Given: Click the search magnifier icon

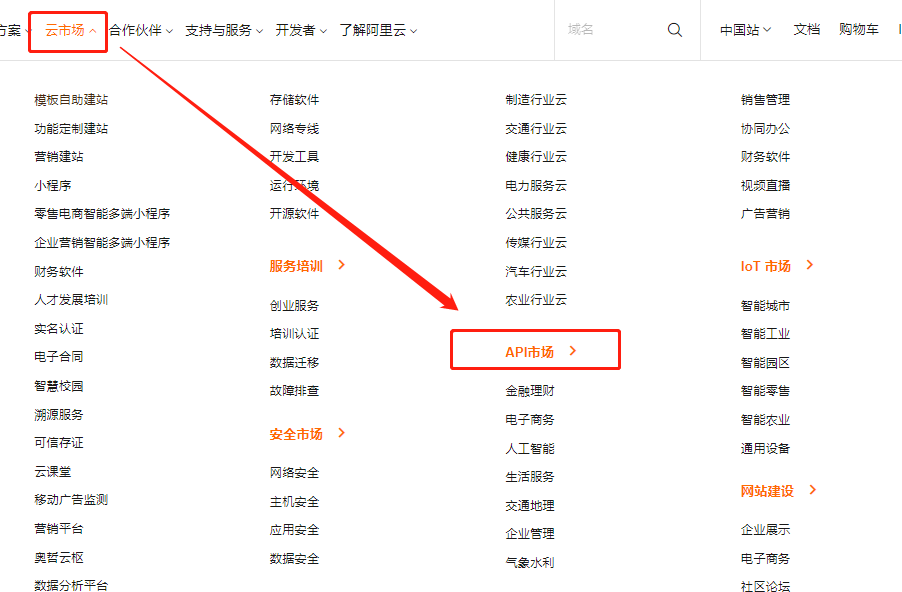Looking at the screenshot, I should 674,30.
